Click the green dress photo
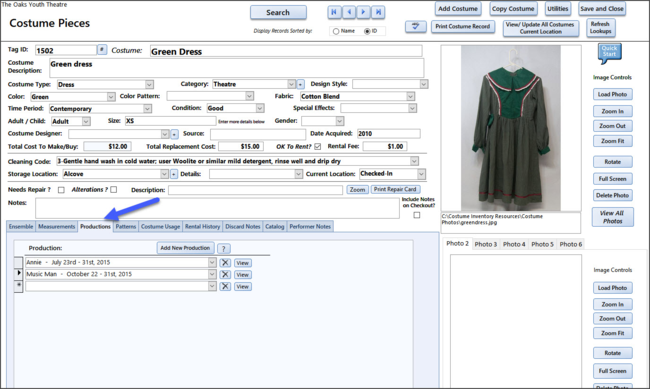The height and width of the screenshot is (389, 650). pos(511,128)
